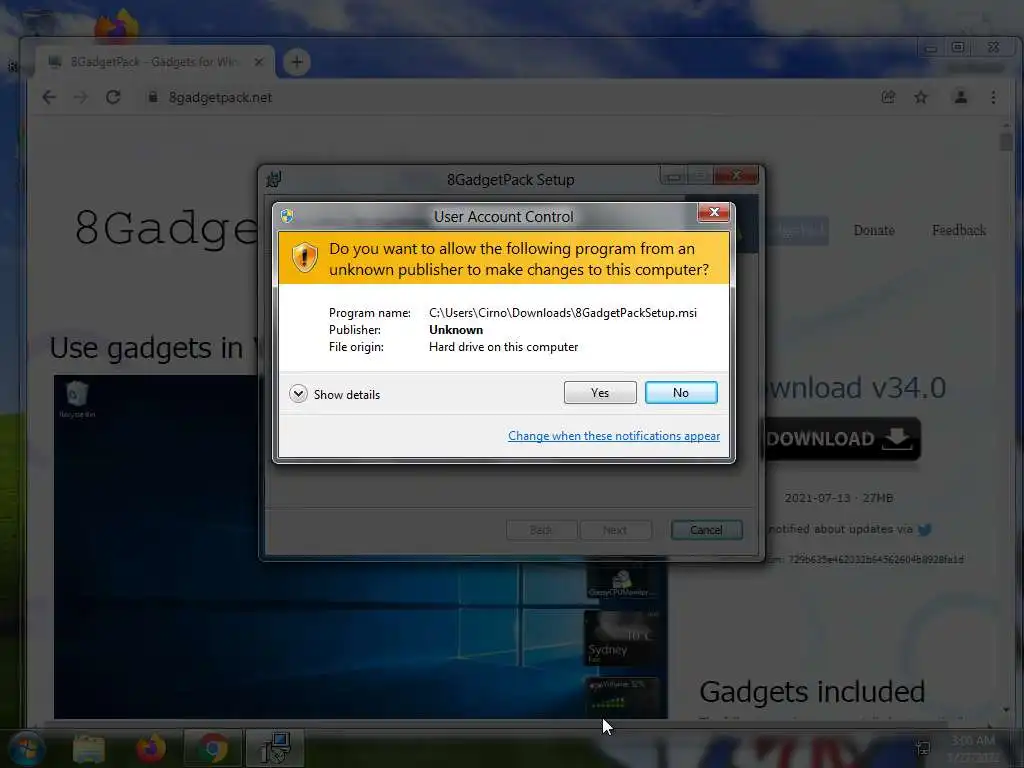
Task: Open 'Change when these notifications appear' link
Action: tap(614, 436)
